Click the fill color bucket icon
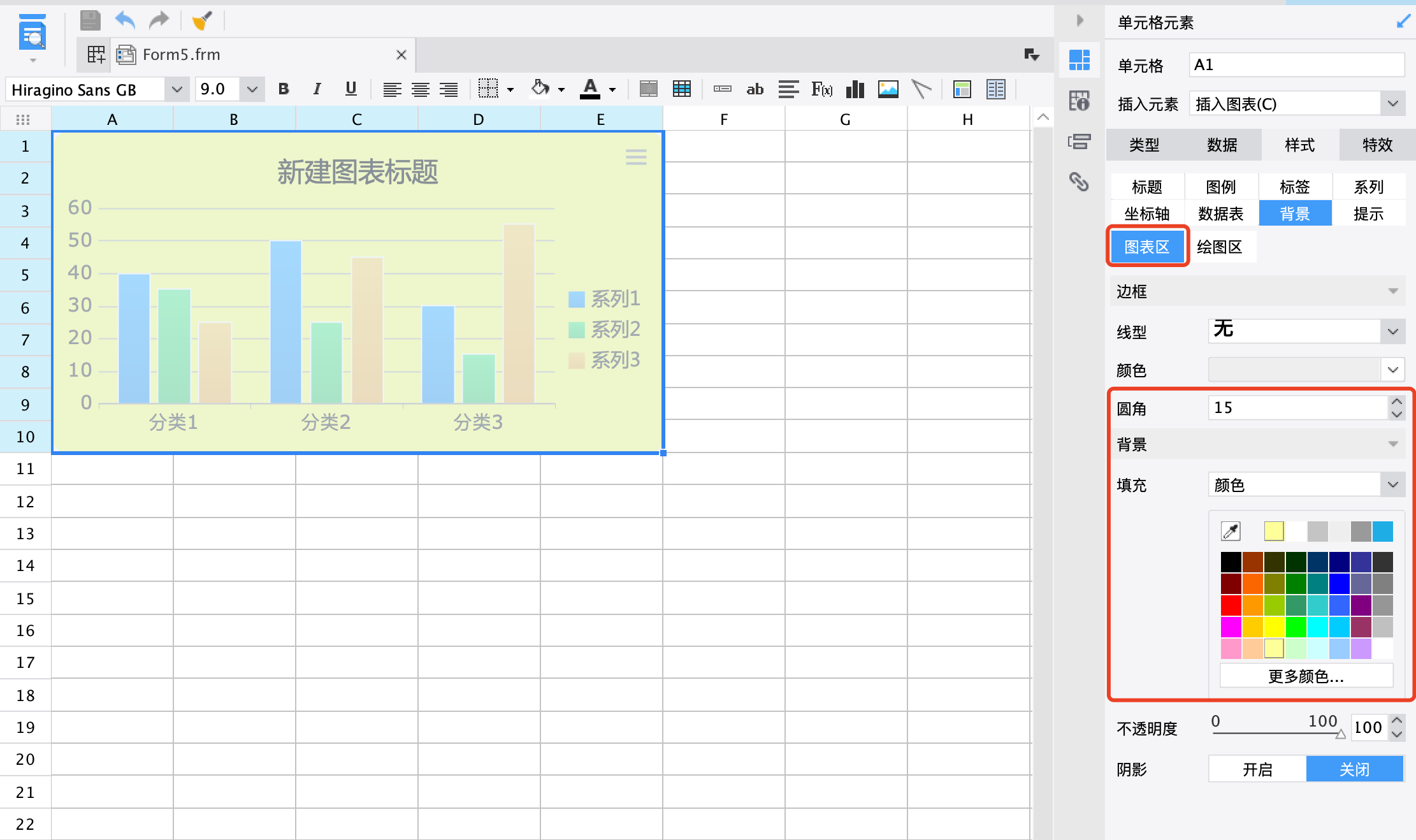 [540, 89]
